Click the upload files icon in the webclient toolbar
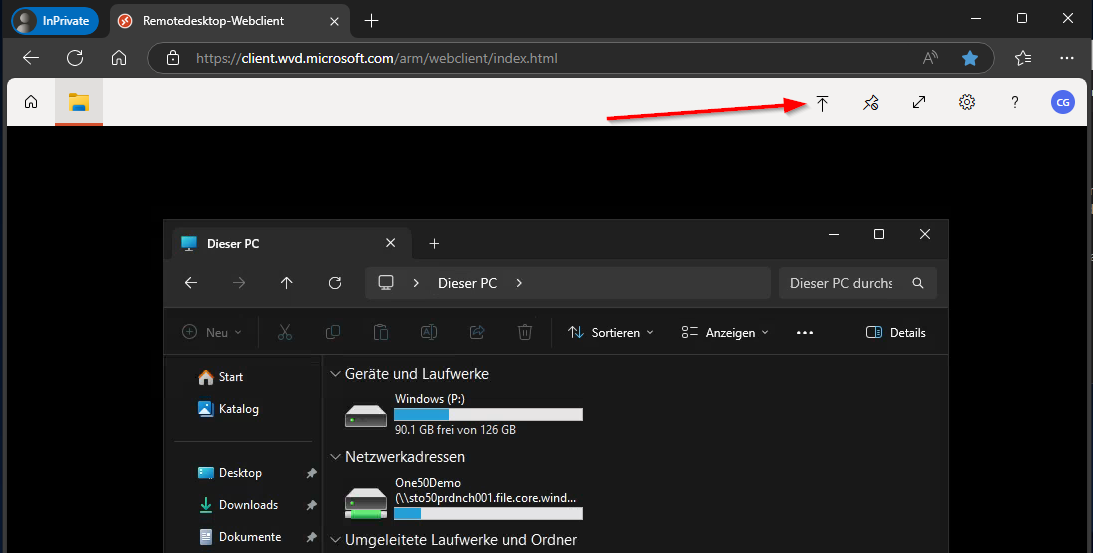Image resolution: width=1093 pixels, height=553 pixels. coord(823,103)
